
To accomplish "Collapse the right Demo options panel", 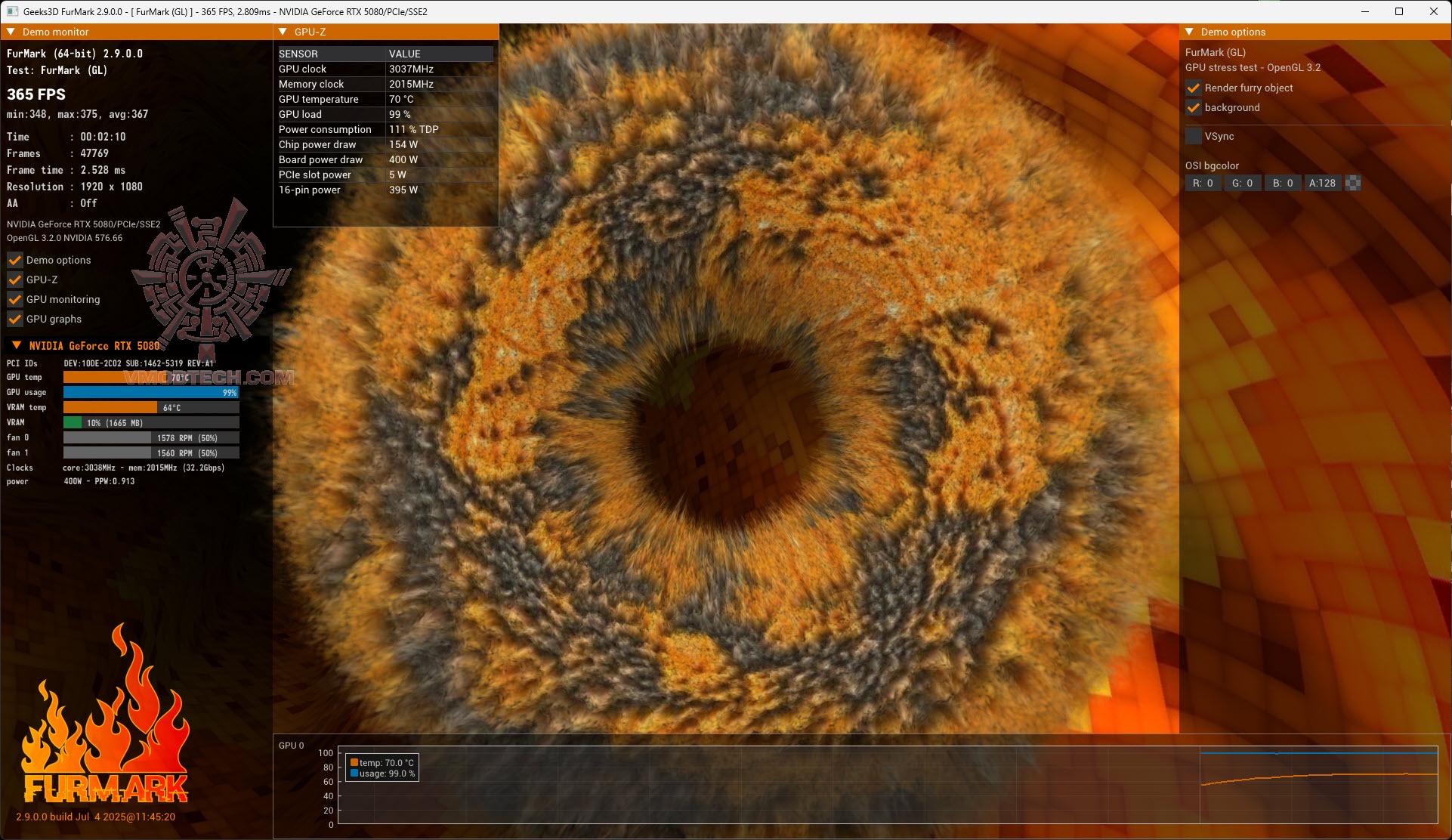I will click(x=1189, y=32).
